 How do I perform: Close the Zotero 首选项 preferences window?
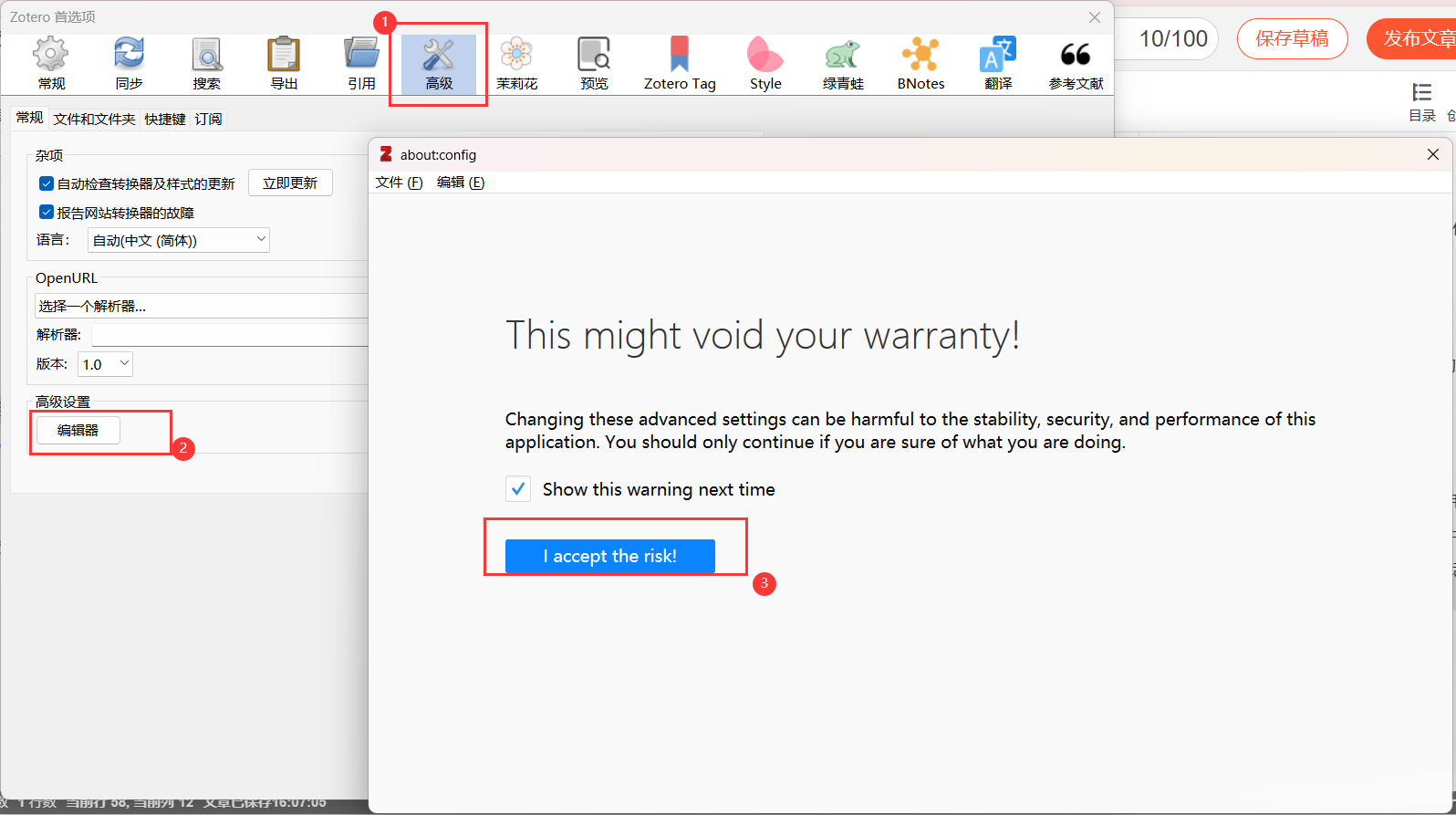point(1095,17)
